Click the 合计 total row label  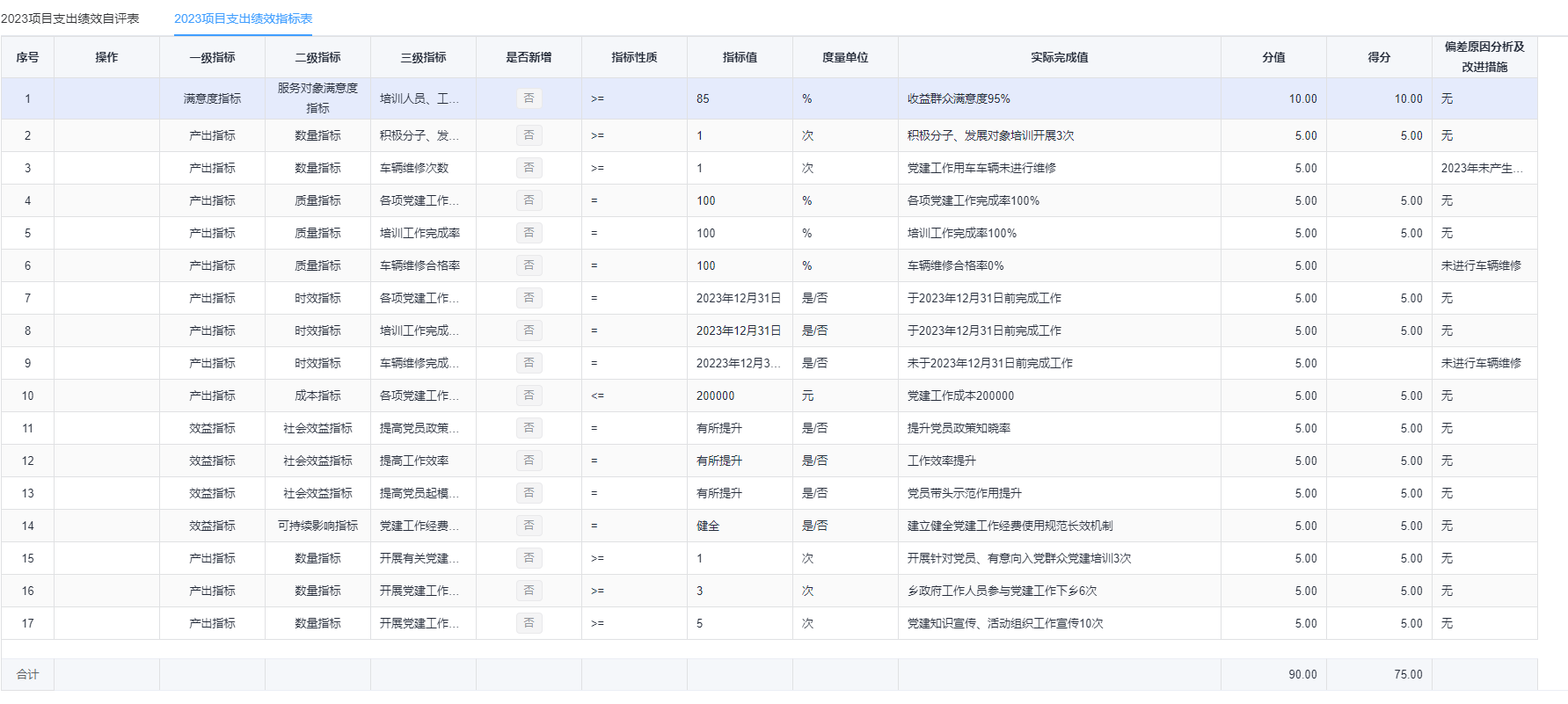(x=27, y=674)
